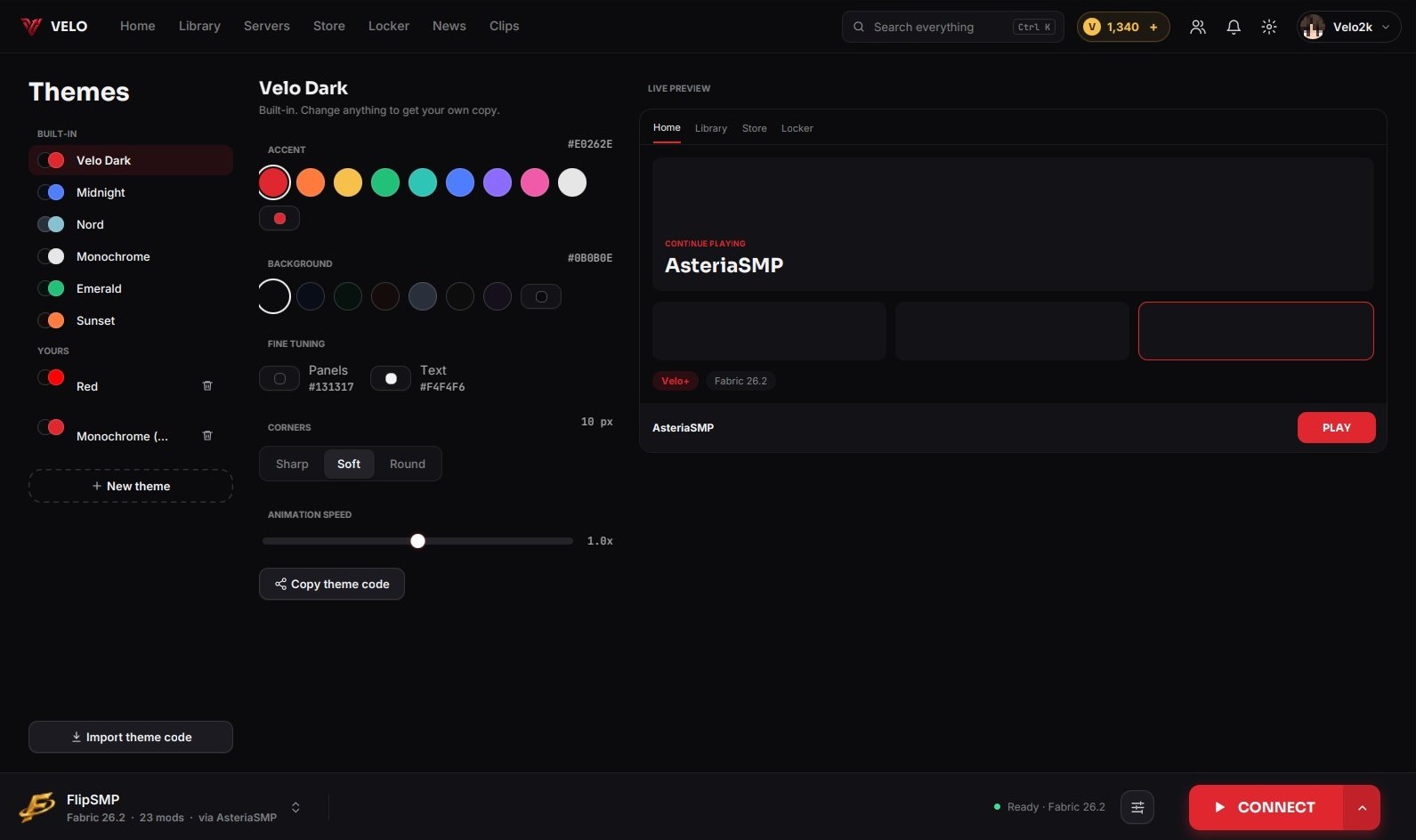Open the Library menu
Screen dimensions: 1416x840
tap(199, 26)
